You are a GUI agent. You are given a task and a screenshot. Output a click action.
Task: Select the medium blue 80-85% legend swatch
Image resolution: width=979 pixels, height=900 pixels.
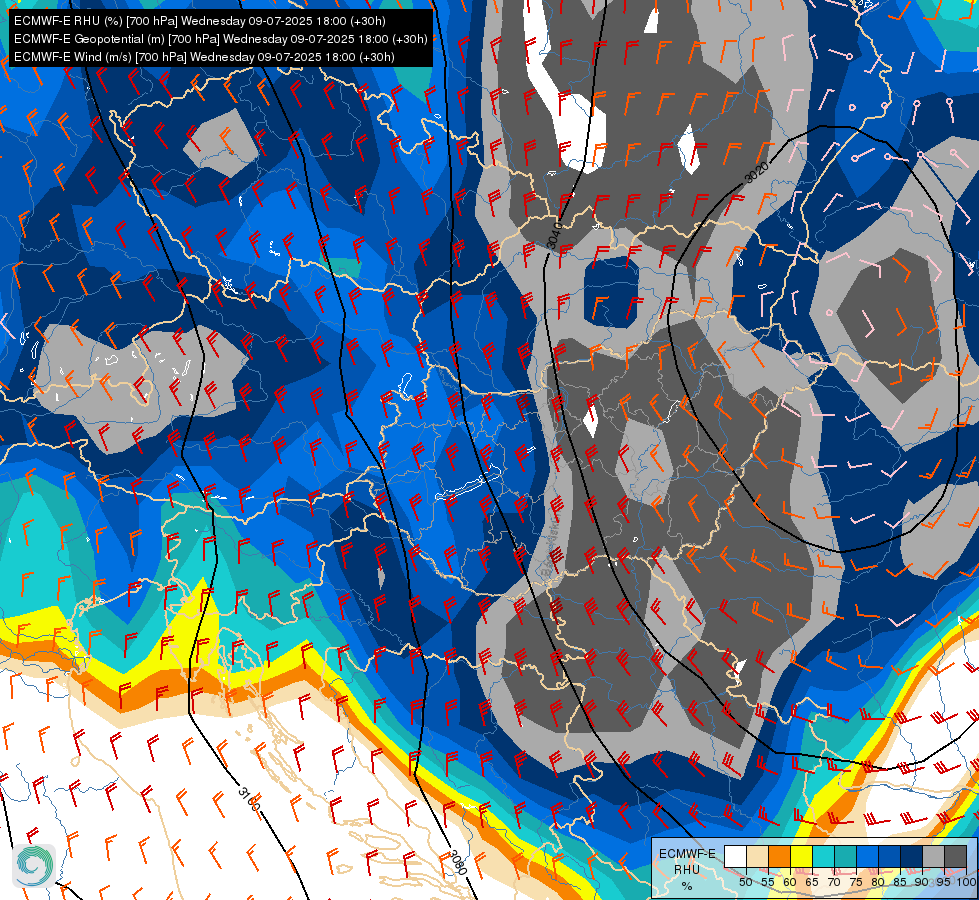[x=889, y=856]
